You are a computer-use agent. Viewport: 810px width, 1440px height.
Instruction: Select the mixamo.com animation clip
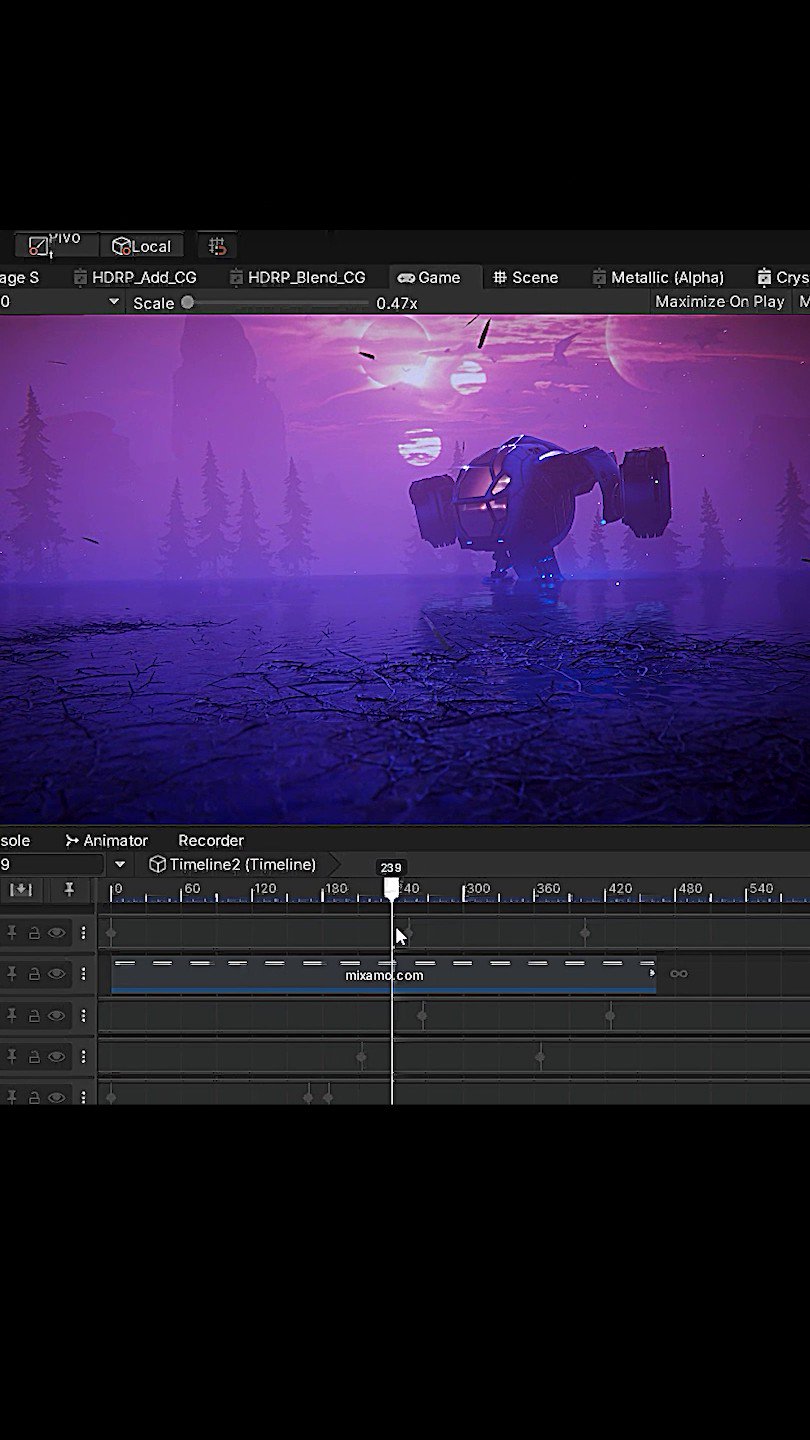pos(385,974)
